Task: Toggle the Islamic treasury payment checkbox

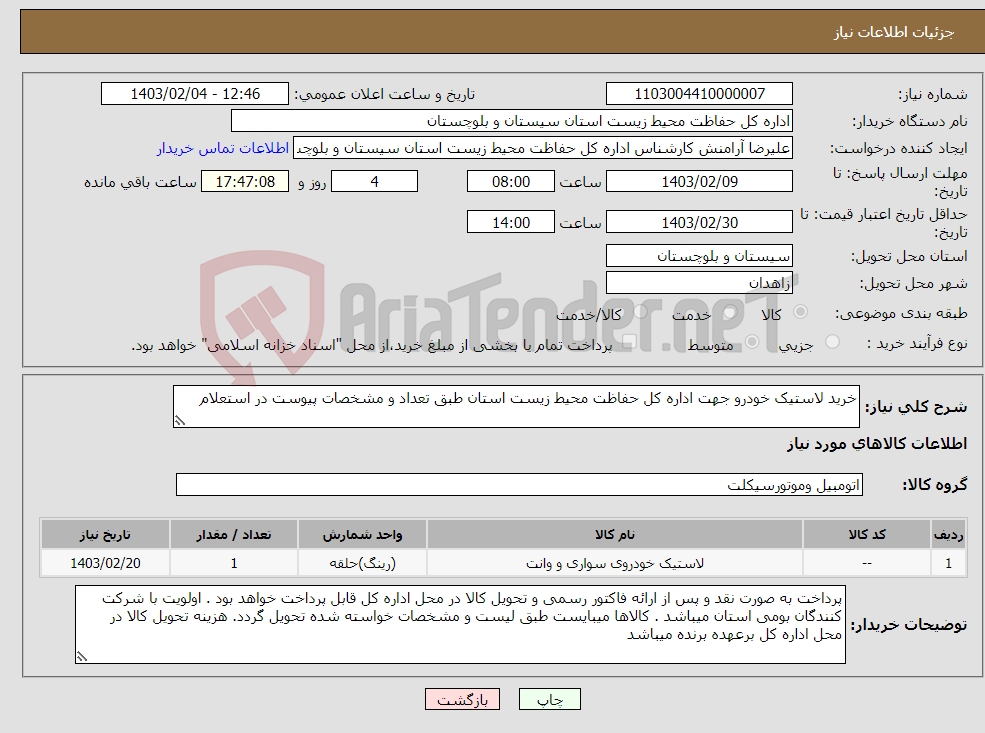Action: [x=629, y=342]
